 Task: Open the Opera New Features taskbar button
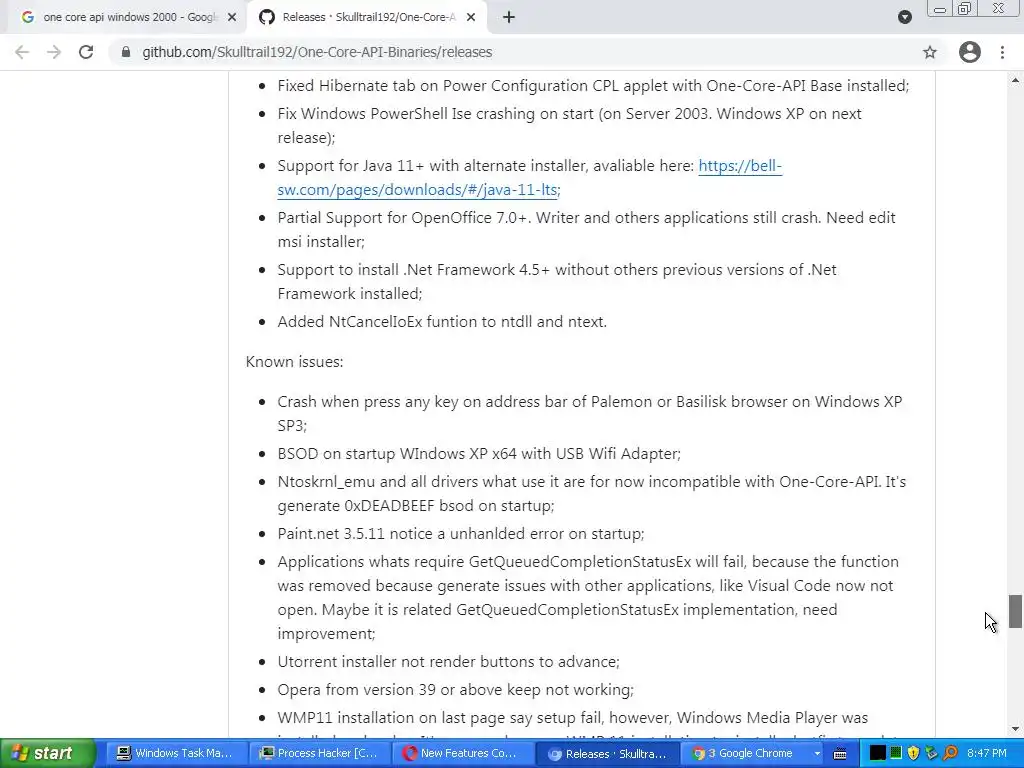[462, 754]
